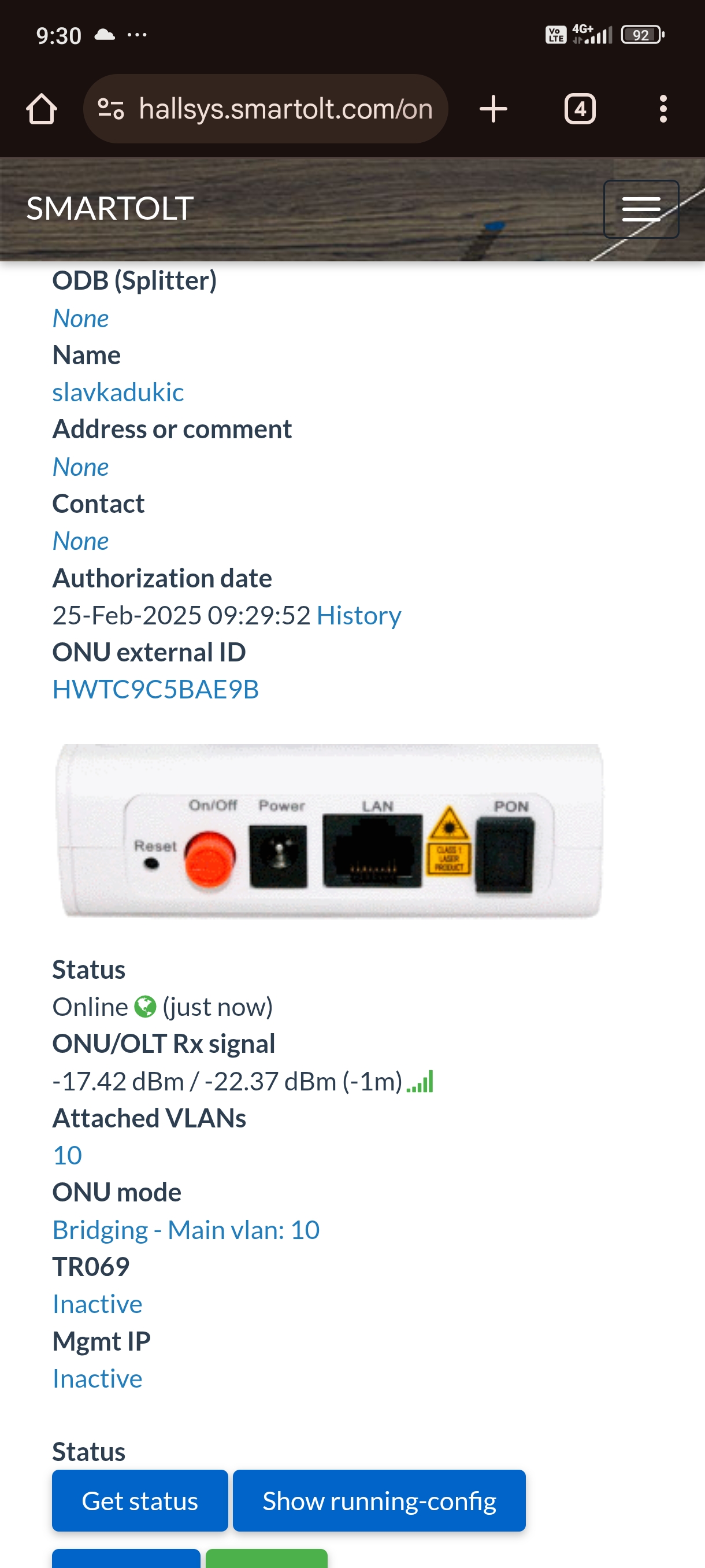Edit the ODB Splitter None value
This screenshot has height=1568, width=705.
coord(80,319)
